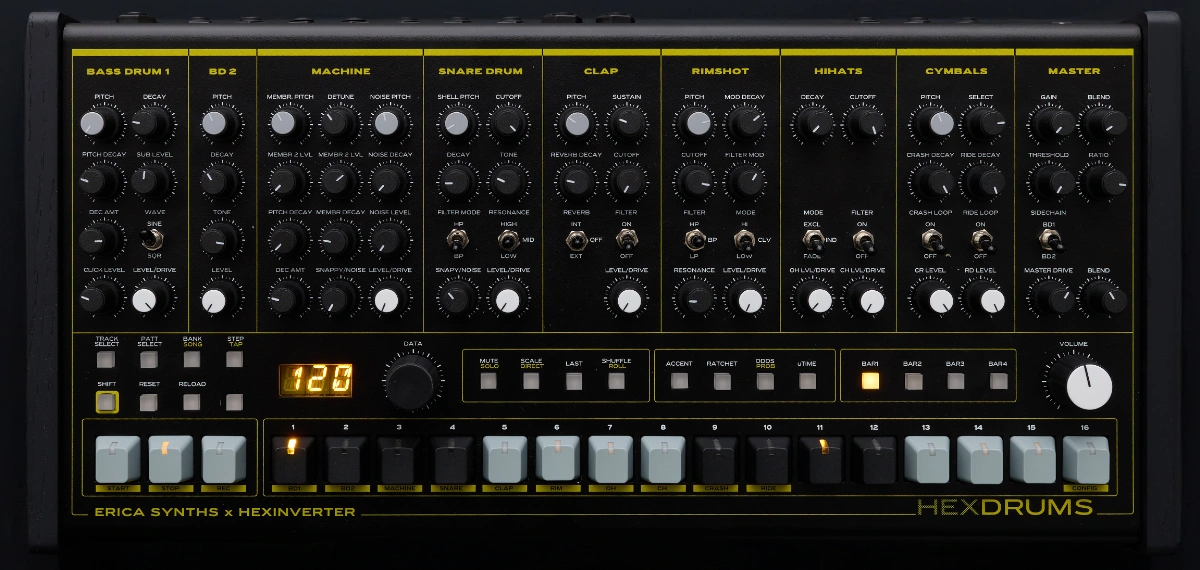The width and height of the screenshot is (1200, 570).
Task: Flip the Snare Drum Resonance High/Mid/Low switch
Action: 508,240
